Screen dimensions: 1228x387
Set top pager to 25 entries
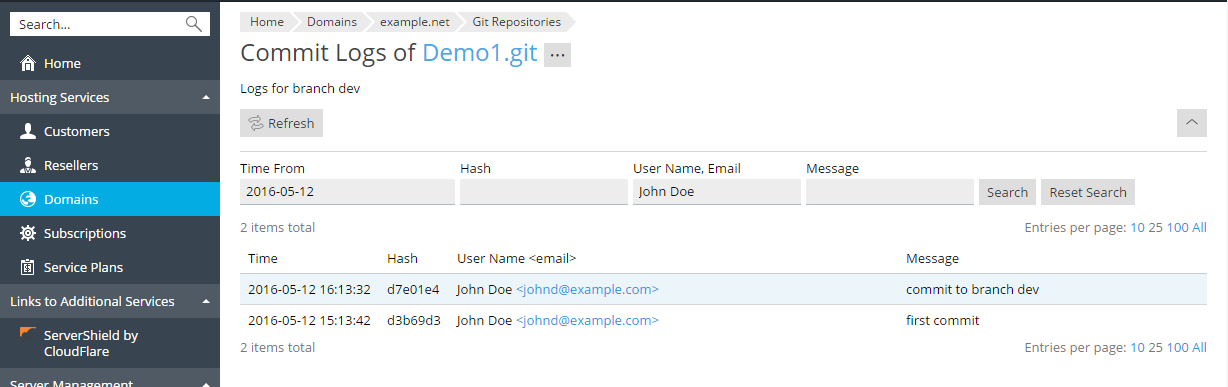(x=1155, y=227)
